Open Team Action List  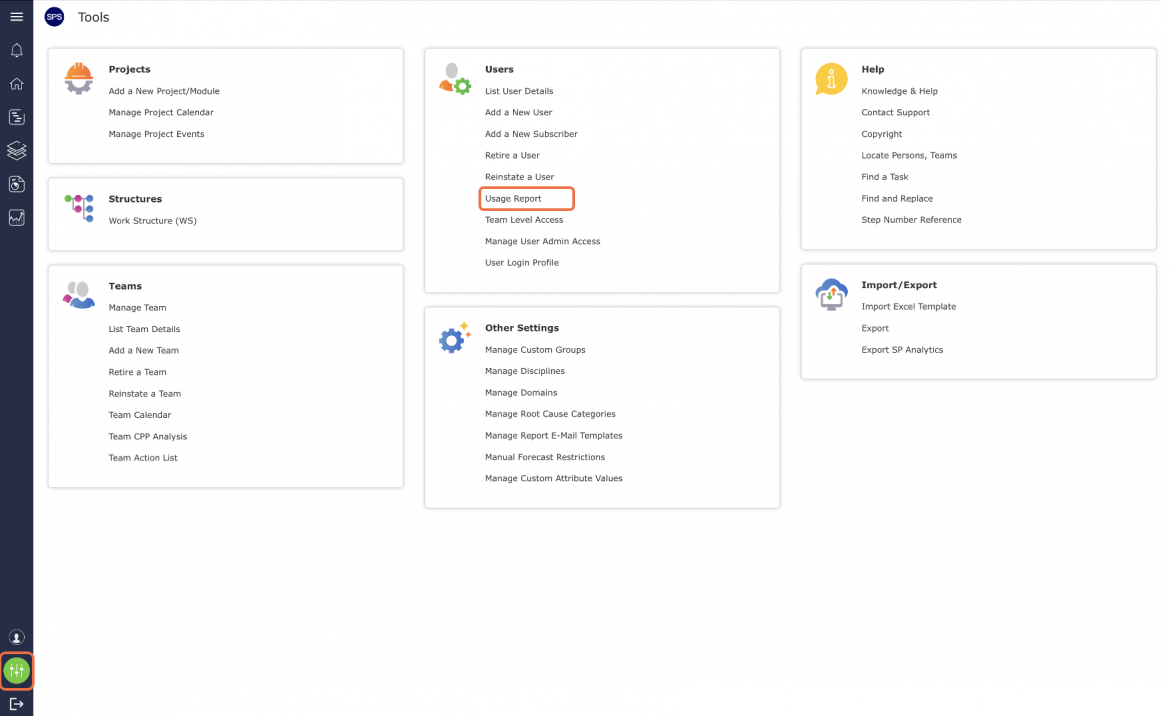(143, 458)
